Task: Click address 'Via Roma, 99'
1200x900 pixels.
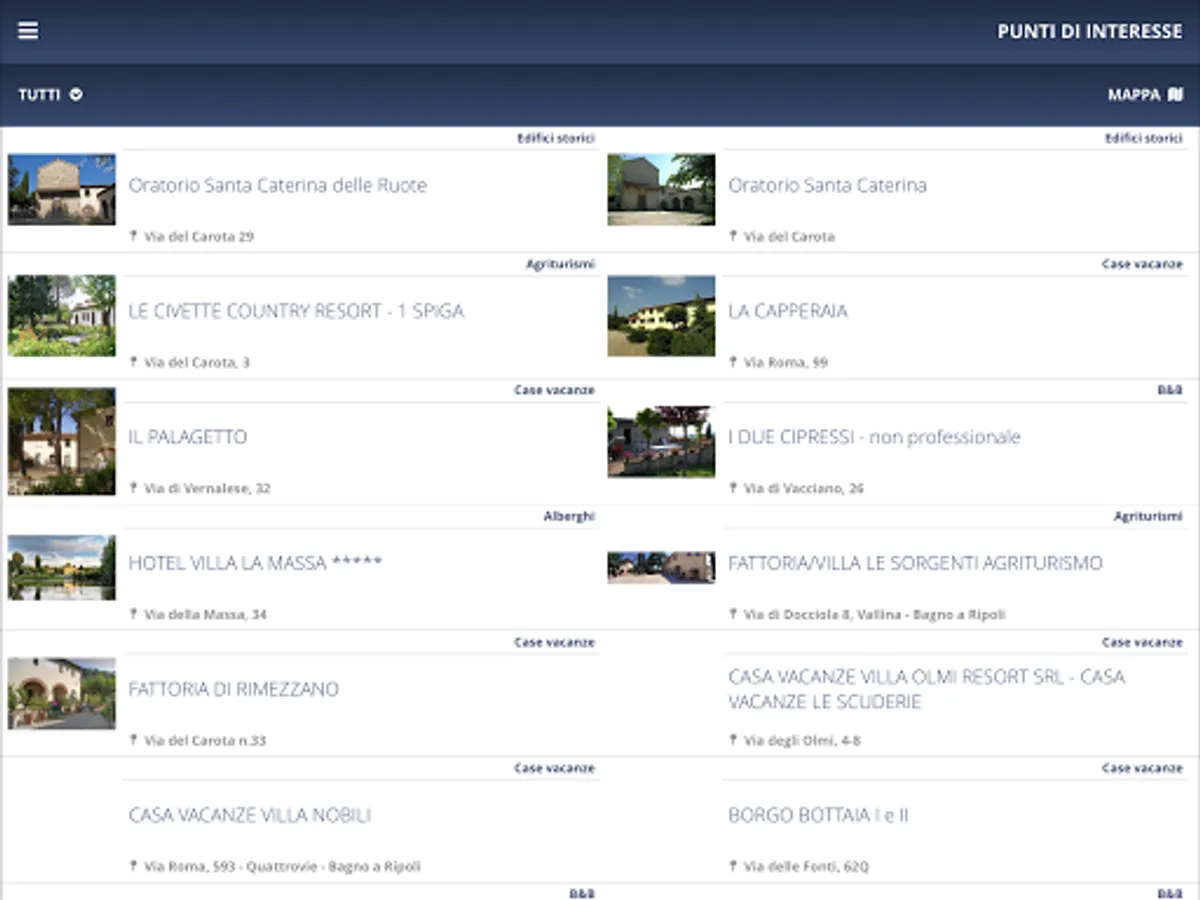Action: [x=786, y=363]
